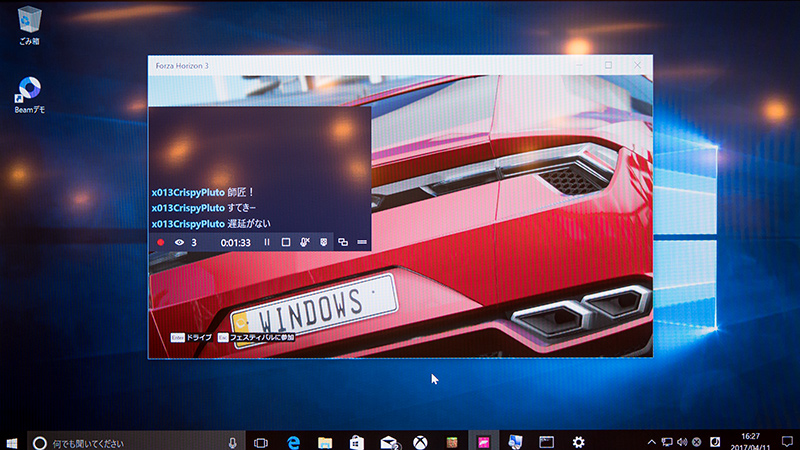Maximize the Forza Horizon 3 window
The height and width of the screenshot is (450, 800).
click(608, 65)
